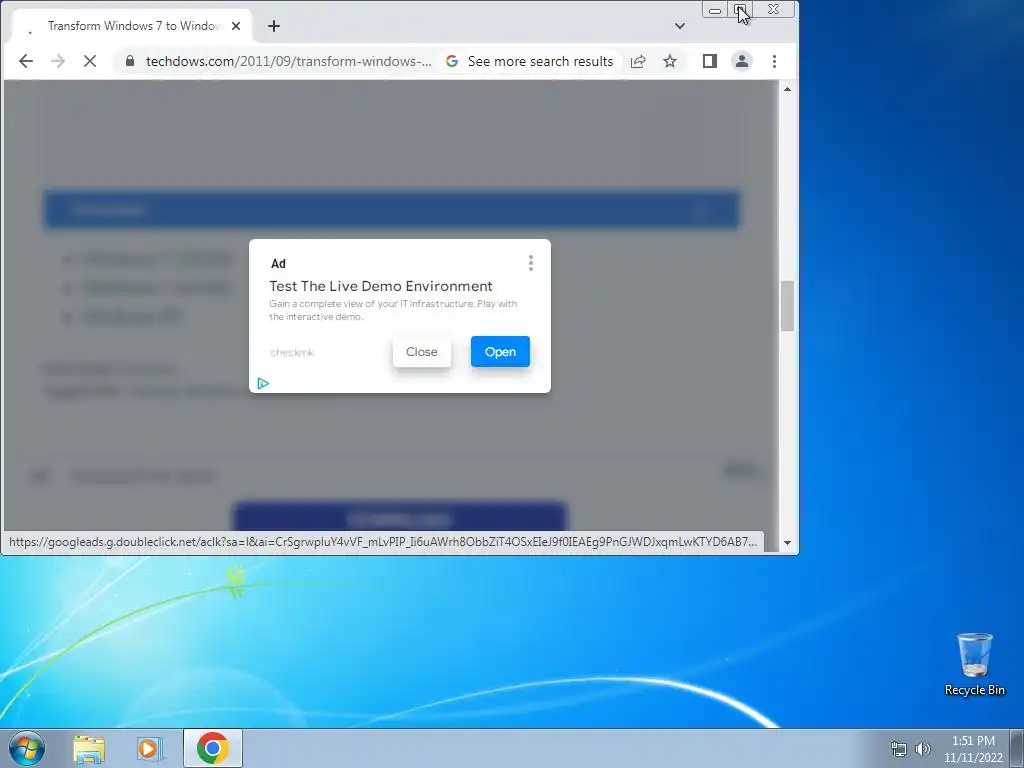Click the techdows.com address bar
The image size is (1024, 768).
pyautogui.click(x=288, y=61)
